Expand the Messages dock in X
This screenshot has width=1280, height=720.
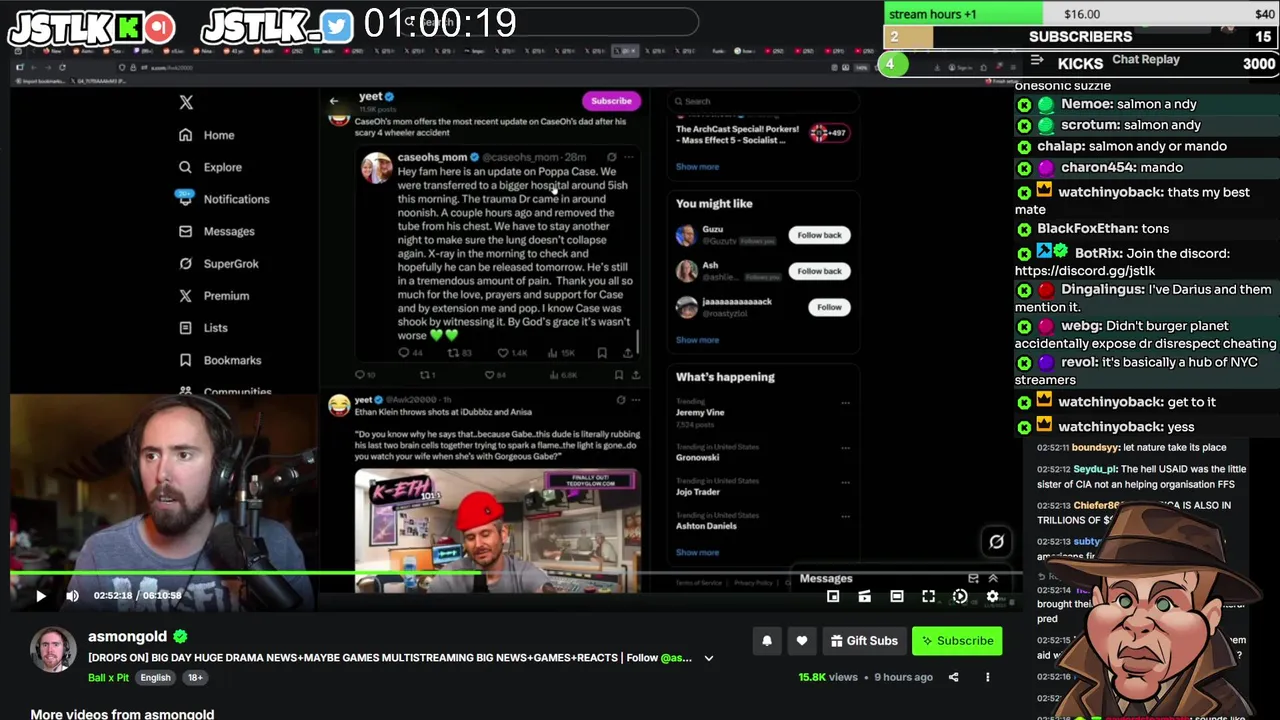pos(993,578)
